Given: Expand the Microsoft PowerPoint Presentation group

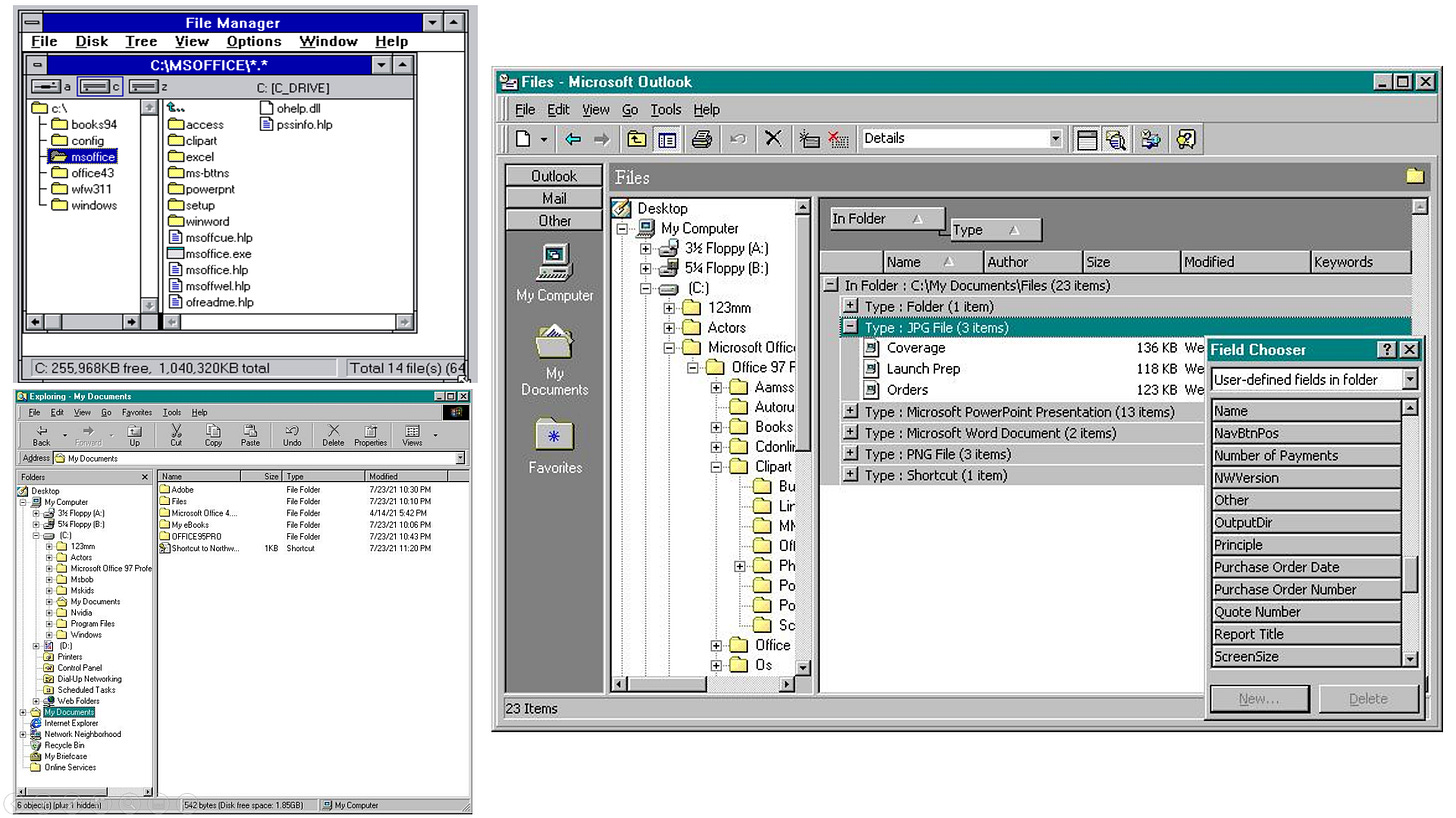Looking at the screenshot, I should coord(850,412).
